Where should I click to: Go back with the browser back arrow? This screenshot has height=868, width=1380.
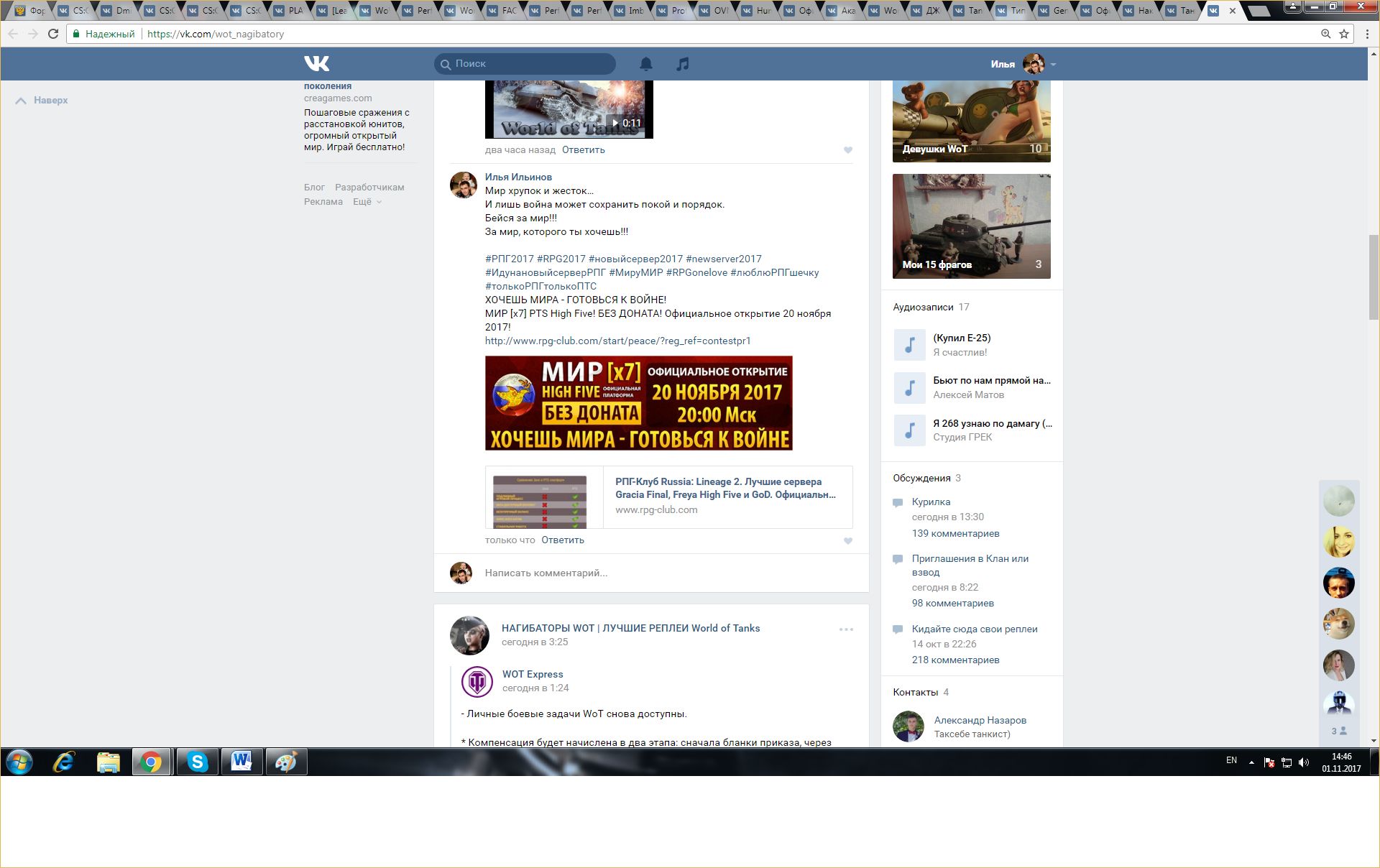pos(13,34)
